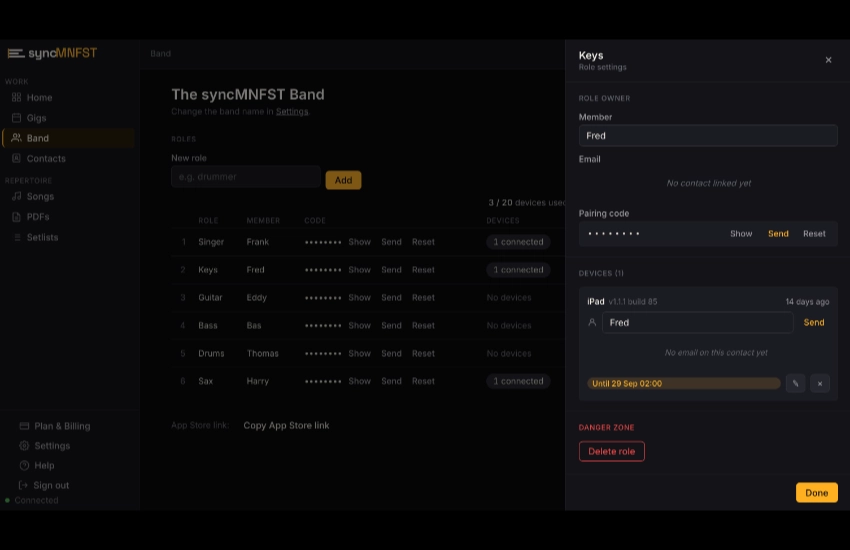Viewport: 850px width, 550px height.
Task: Reset the pairing code in role panel
Action: point(814,234)
